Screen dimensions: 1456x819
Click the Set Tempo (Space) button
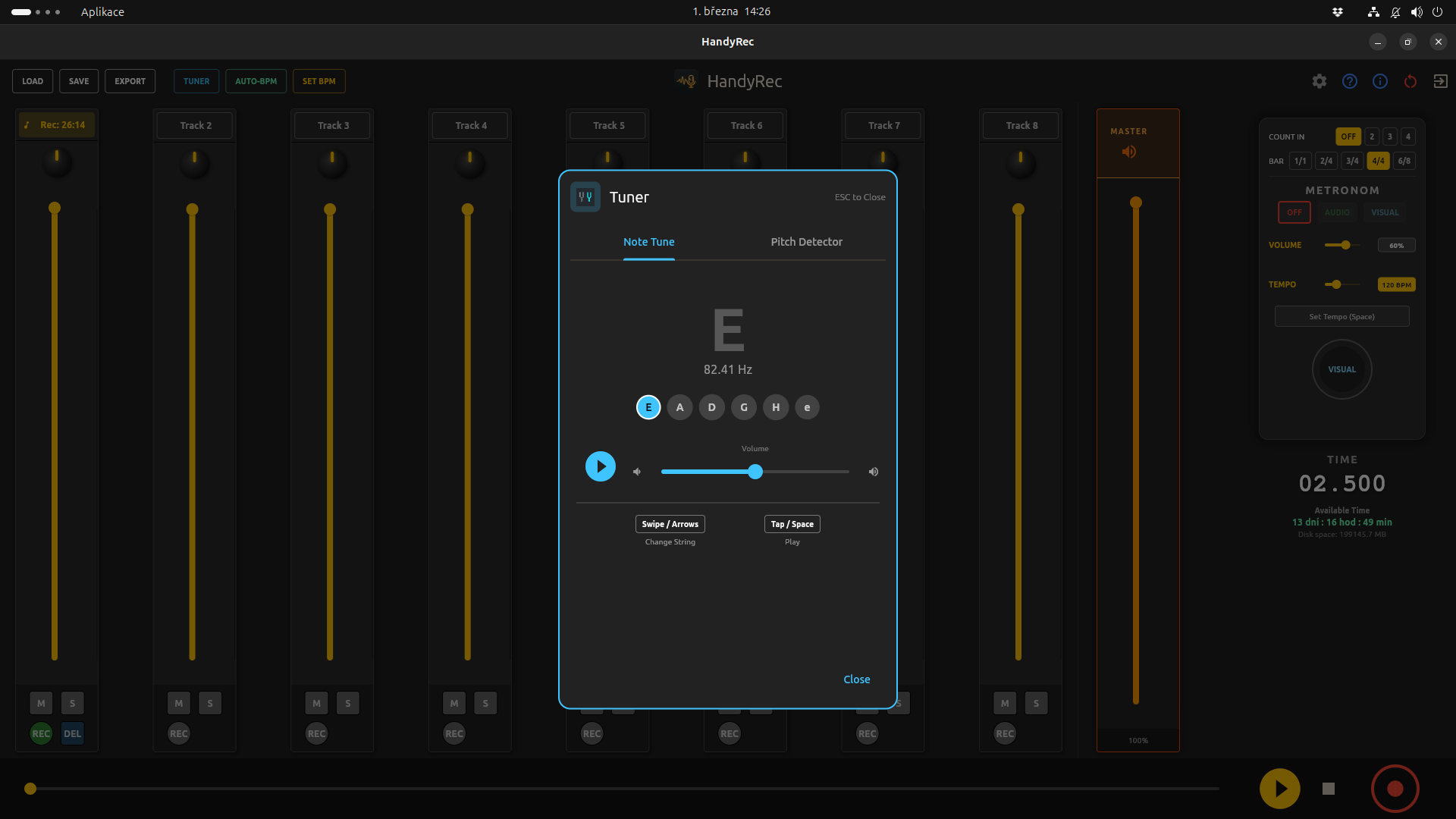pos(1341,316)
